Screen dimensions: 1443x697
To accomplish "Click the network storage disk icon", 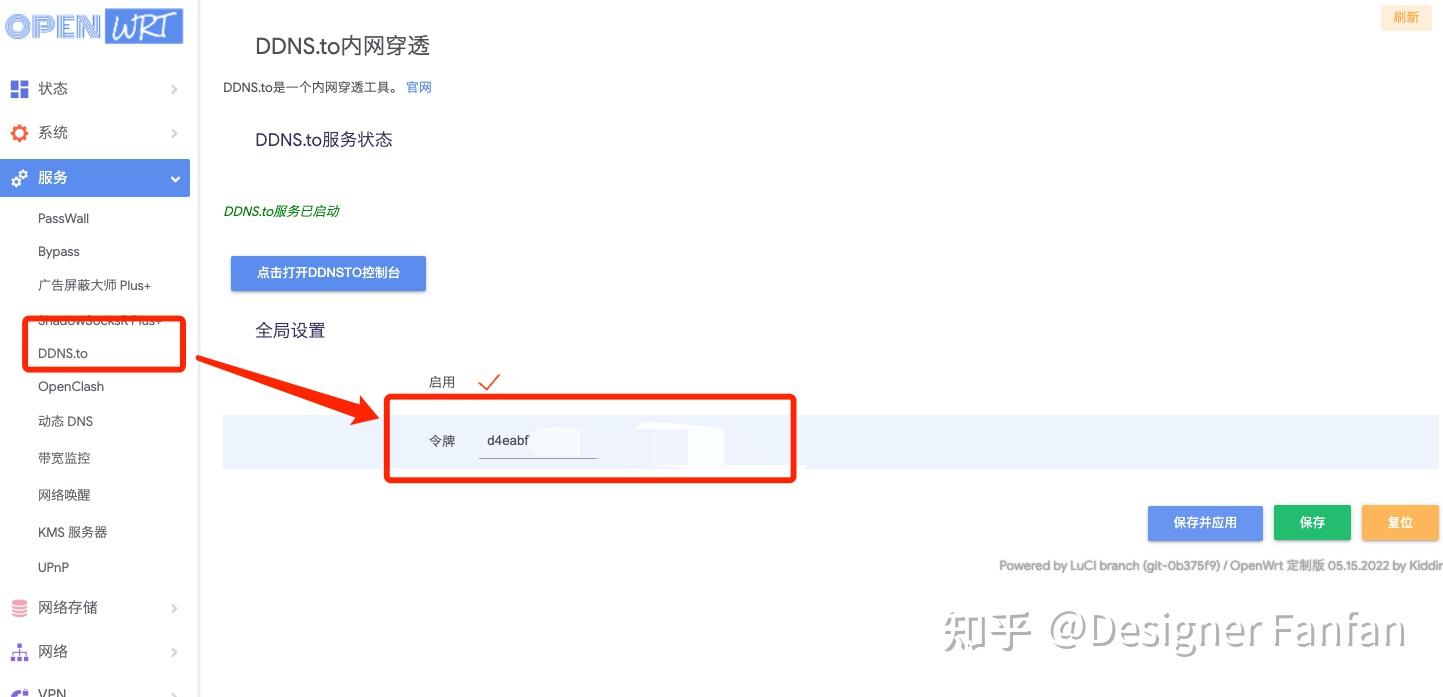I will pyautogui.click(x=19, y=608).
